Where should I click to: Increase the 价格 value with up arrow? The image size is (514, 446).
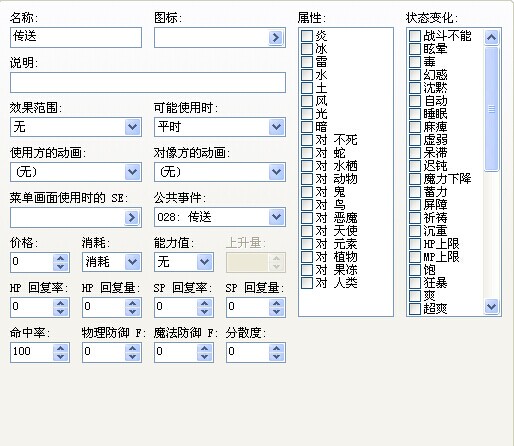click(x=60, y=258)
